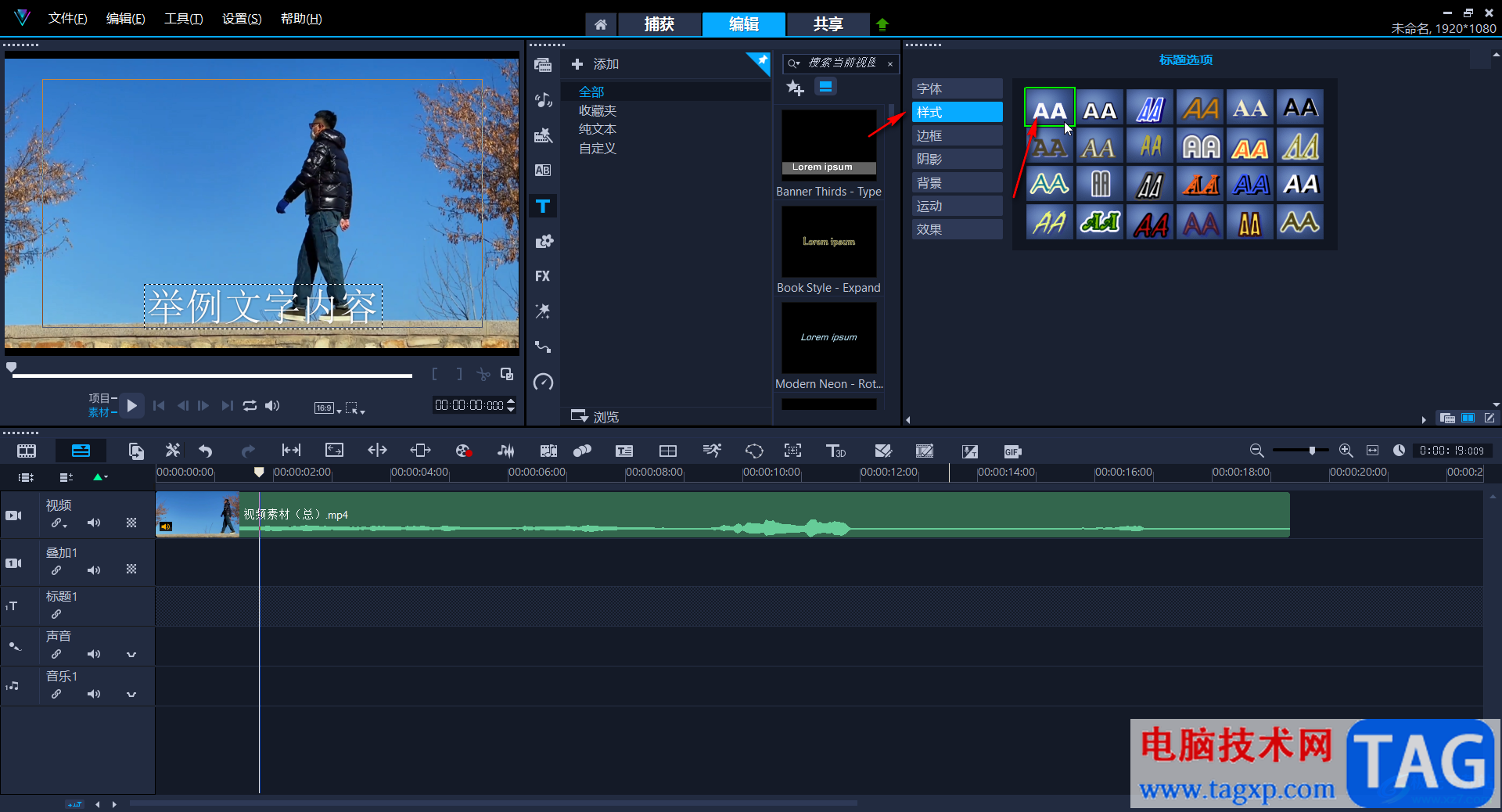Toggle the Repeat loop playback button
Image resolution: width=1502 pixels, height=812 pixels.
[x=250, y=405]
